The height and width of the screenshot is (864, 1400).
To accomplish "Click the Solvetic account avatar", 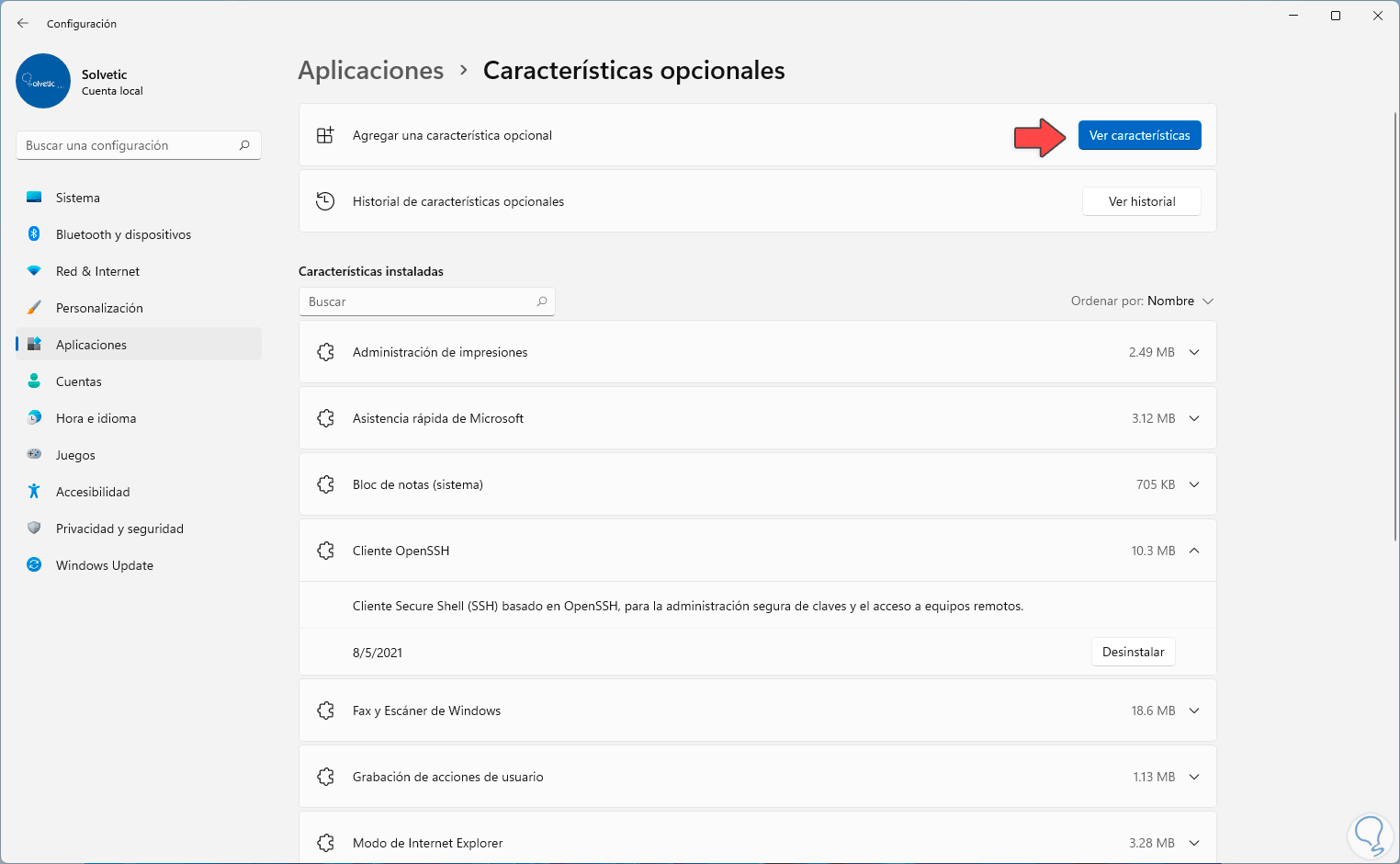I will click(43, 81).
